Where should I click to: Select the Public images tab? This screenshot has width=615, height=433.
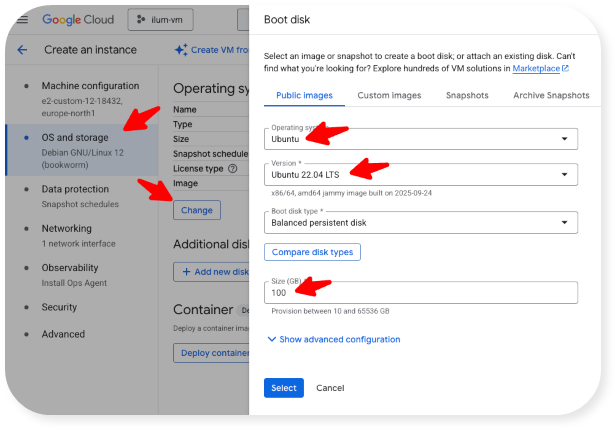click(304, 95)
